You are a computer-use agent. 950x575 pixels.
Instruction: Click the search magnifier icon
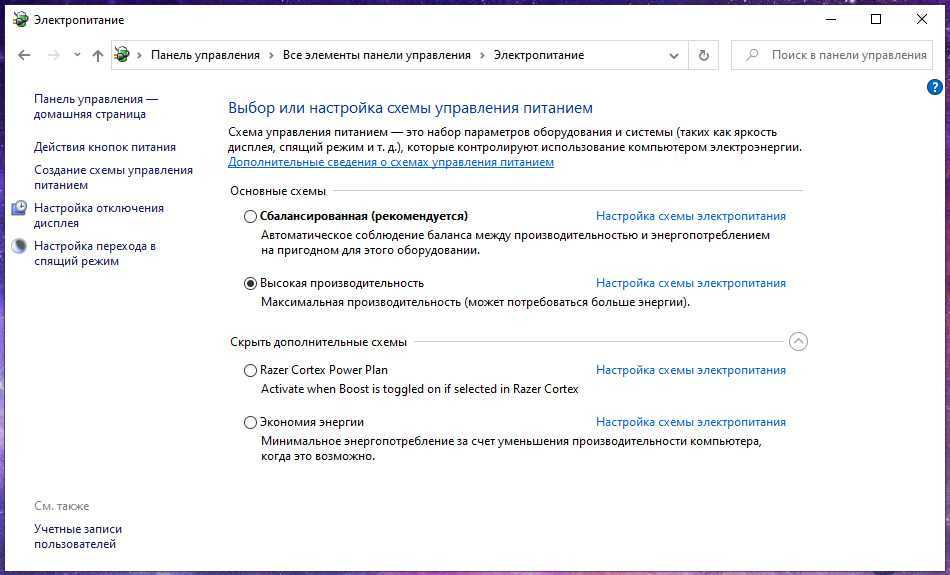click(x=752, y=55)
